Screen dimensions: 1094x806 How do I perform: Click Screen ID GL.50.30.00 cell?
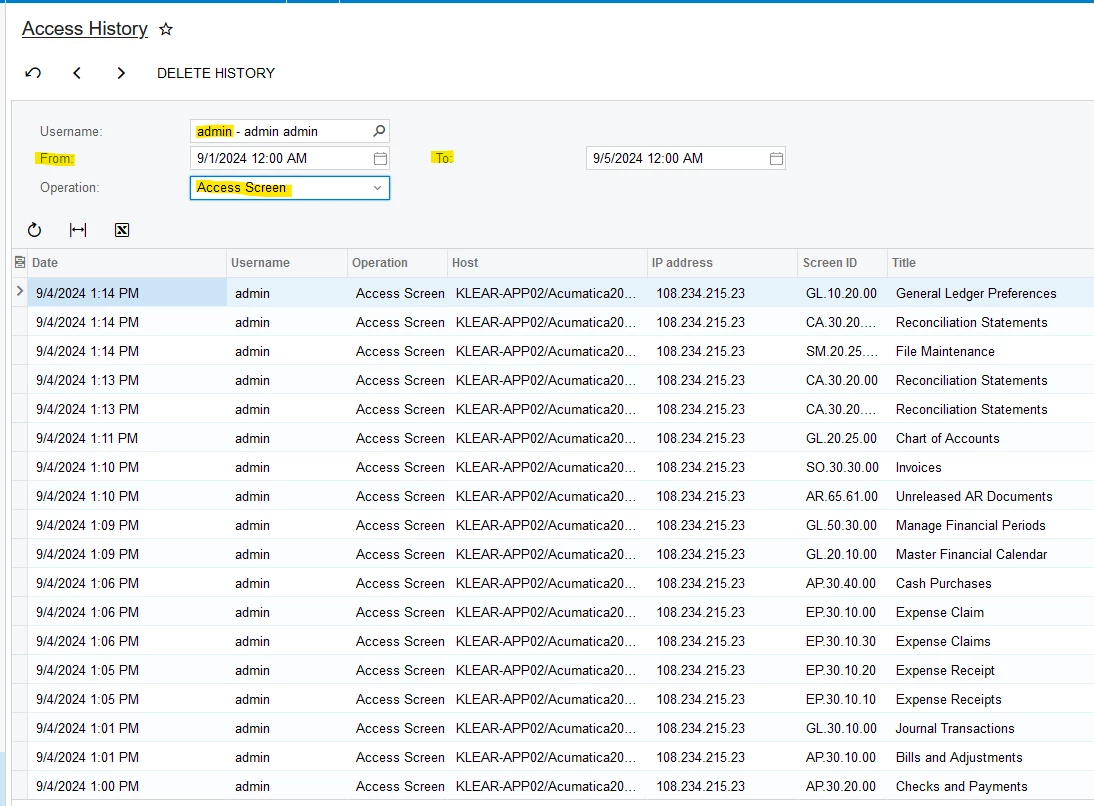tap(841, 525)
